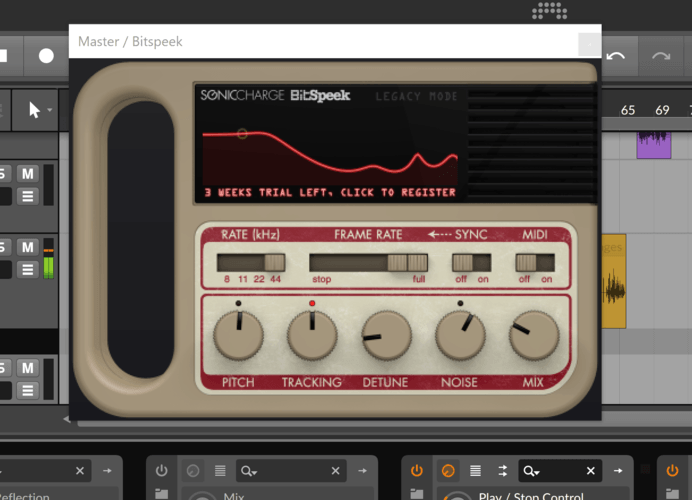
Task: Click the NOISE knob
Action: pos(460,335)
